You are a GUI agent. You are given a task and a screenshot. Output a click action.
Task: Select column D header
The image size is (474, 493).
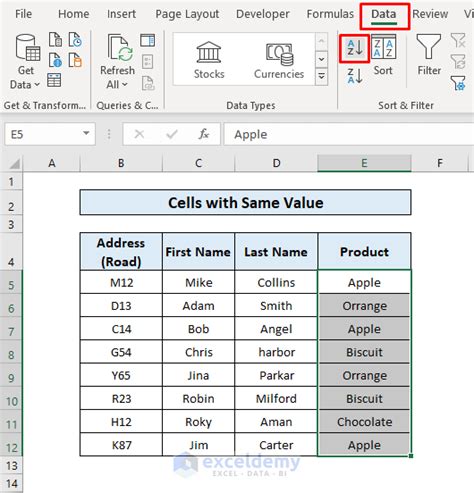tap(276, 163)
